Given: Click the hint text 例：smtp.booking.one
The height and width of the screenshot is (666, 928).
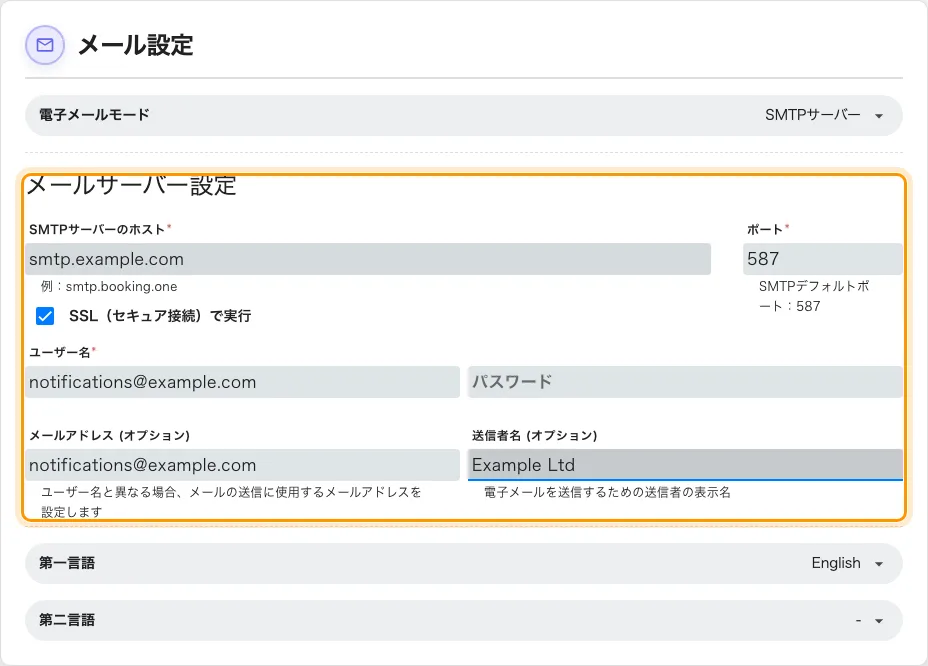Looking at the screenshot, I should click(109, 287).
